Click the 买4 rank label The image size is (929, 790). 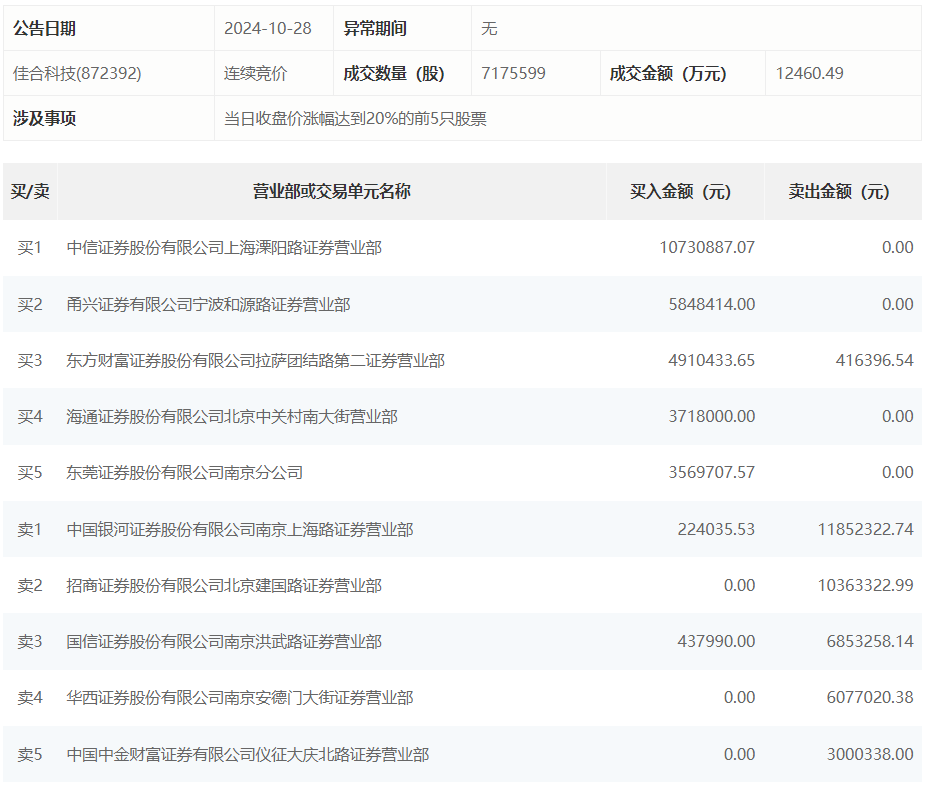click(x=30, y=417)
